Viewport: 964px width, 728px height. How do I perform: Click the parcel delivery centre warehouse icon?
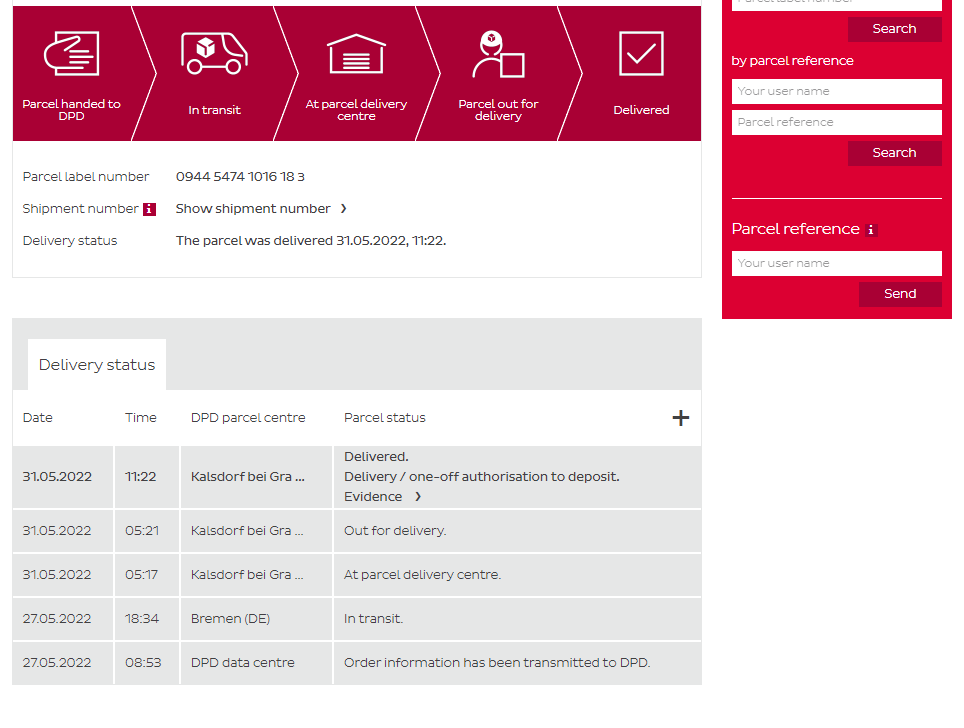coord(356,53)
